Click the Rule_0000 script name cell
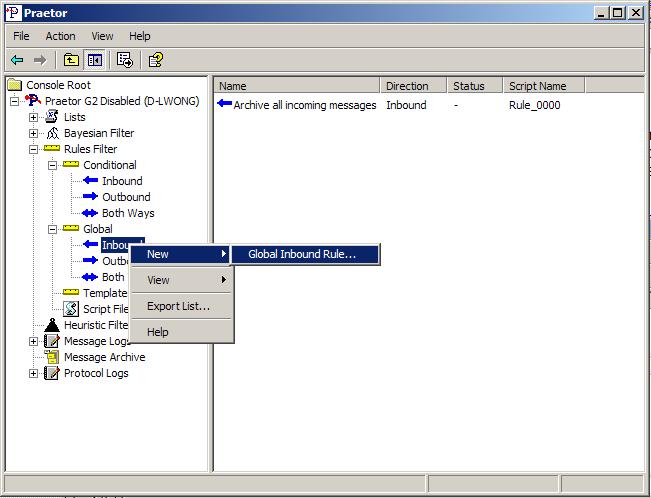This screenshot has height=498, width=651. [x=534, y=105]
